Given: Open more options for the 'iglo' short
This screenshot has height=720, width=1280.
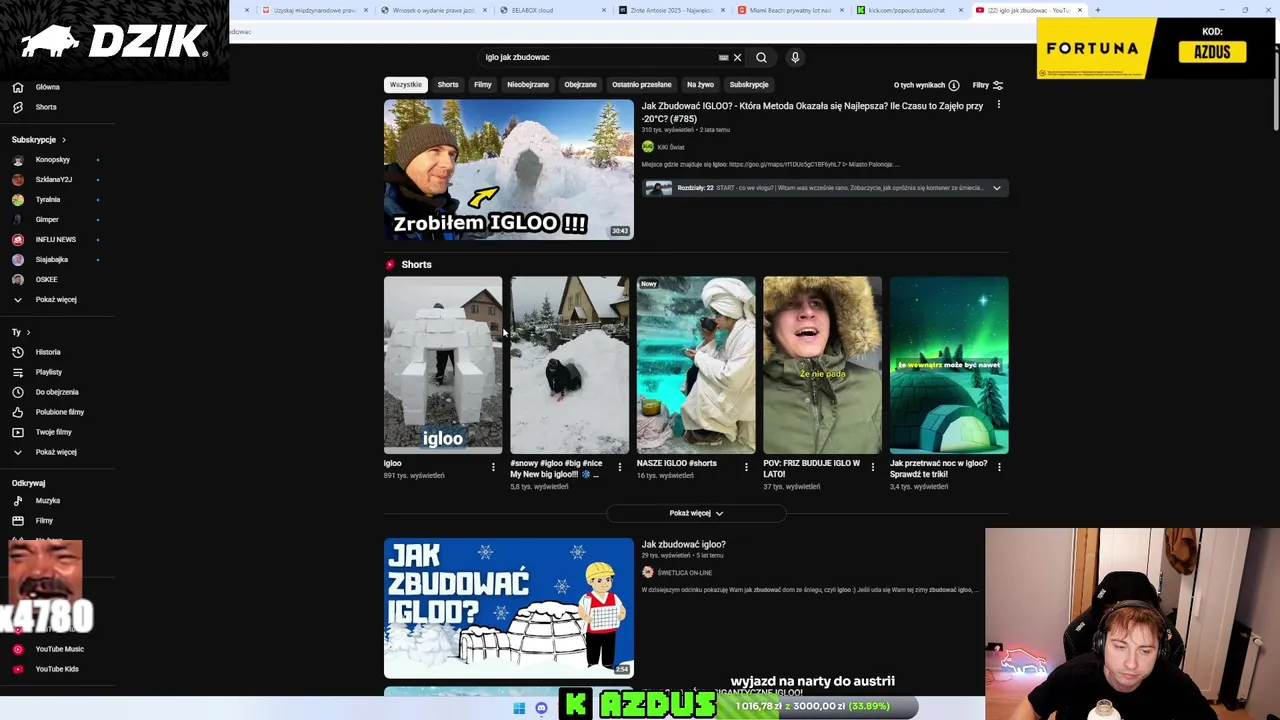Looking at the screenshot, I should [x=493, y=467].
